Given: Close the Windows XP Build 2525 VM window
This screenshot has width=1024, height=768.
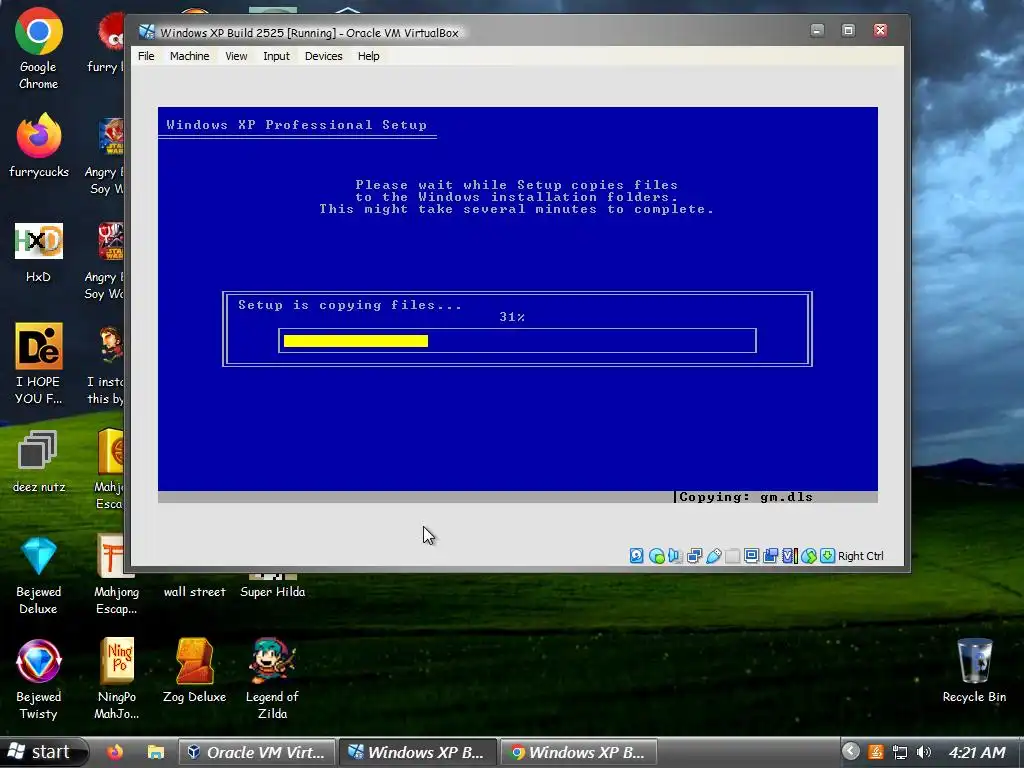Looking at the screenshot, I should pyautogui.click(x=880, y=30).
